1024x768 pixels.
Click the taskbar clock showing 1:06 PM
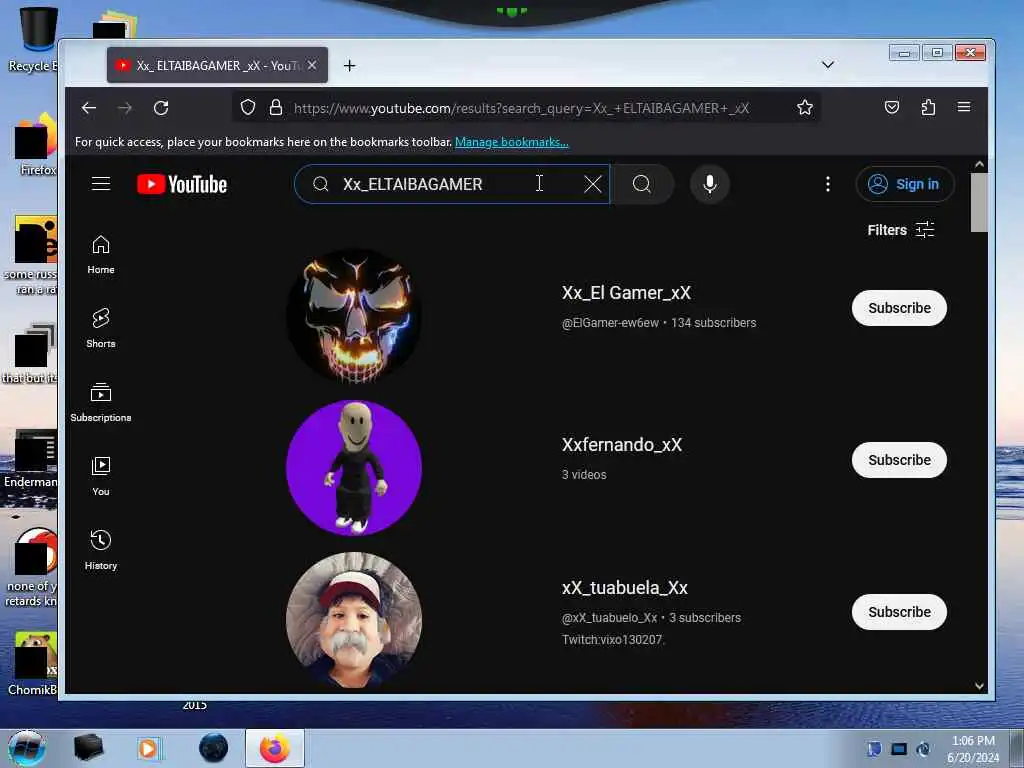point(973,749)
